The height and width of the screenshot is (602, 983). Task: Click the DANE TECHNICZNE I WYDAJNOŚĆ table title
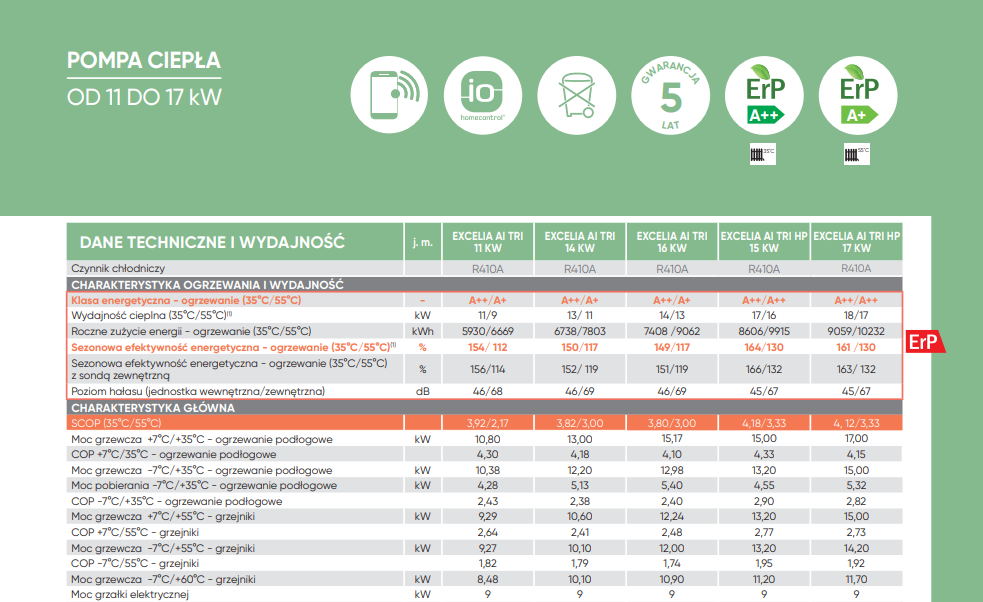[x=211, y=242]
